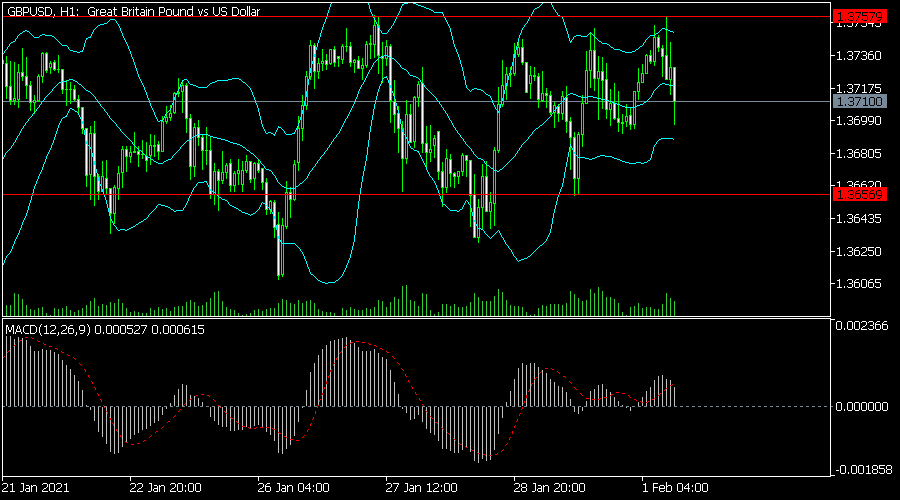Click the upper red price label 1.37579
The height and width of the screenshot is (500, 900).
(858, 17)
